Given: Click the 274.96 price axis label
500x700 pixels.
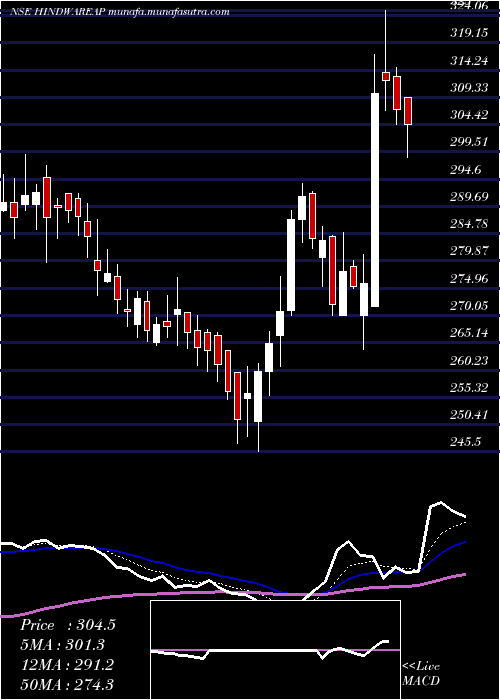Looking at the screenshot, I should pyautogui.click(x=469, y=279).
